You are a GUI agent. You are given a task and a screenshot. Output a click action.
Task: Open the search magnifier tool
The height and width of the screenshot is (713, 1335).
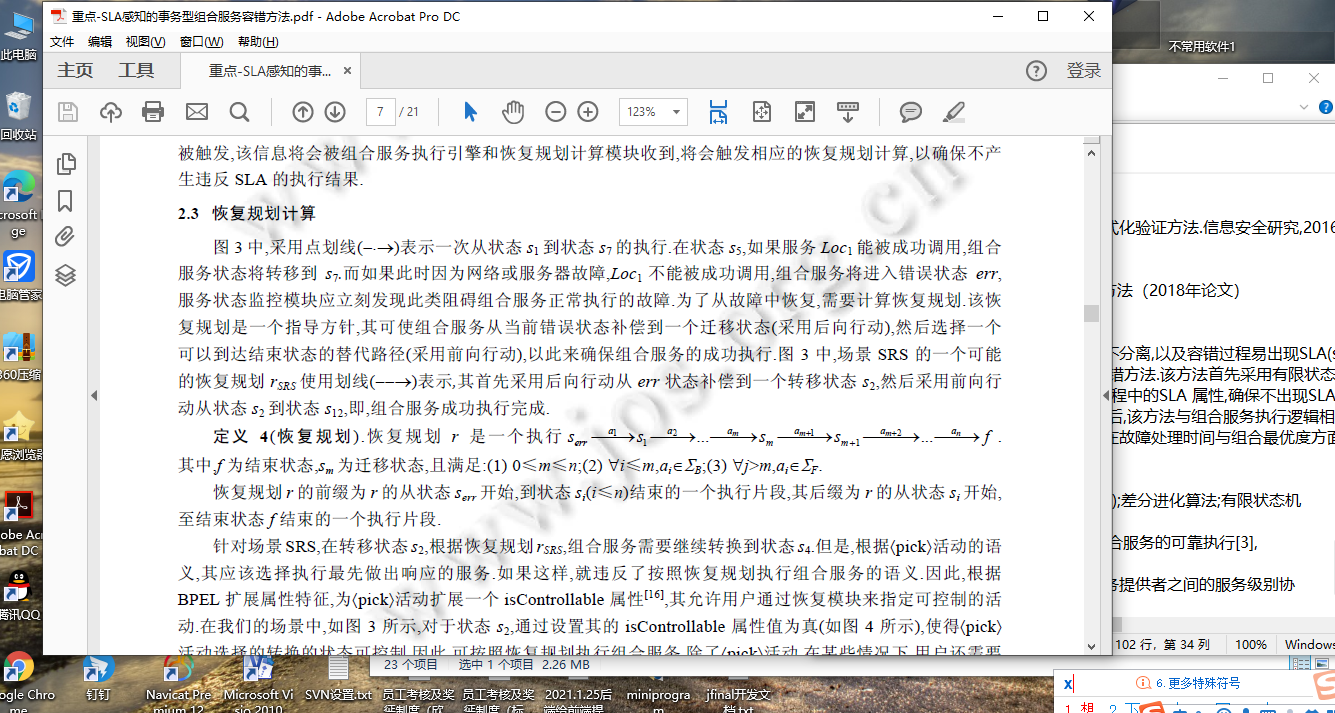coord(239,112)
